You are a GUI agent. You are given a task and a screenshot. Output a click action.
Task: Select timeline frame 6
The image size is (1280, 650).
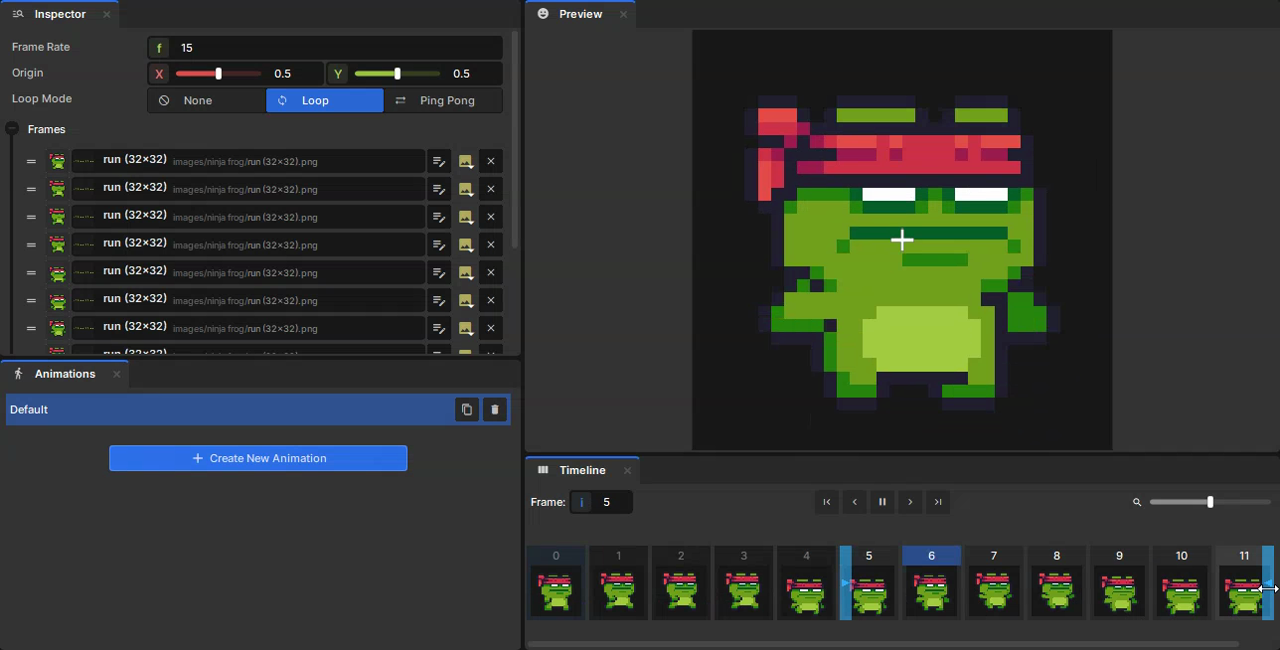click(x=931, y=583)
